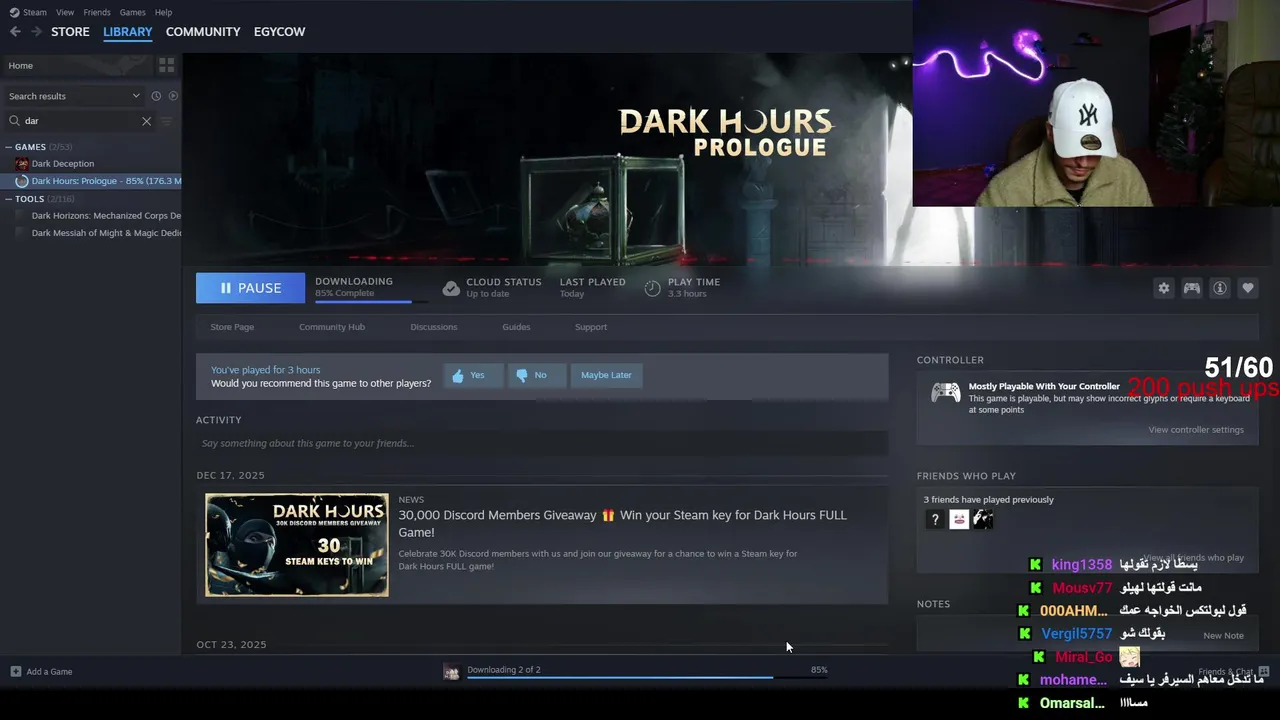
Task: Click the CLOUD STATUS cloud icon
Action: click(451, 288)
